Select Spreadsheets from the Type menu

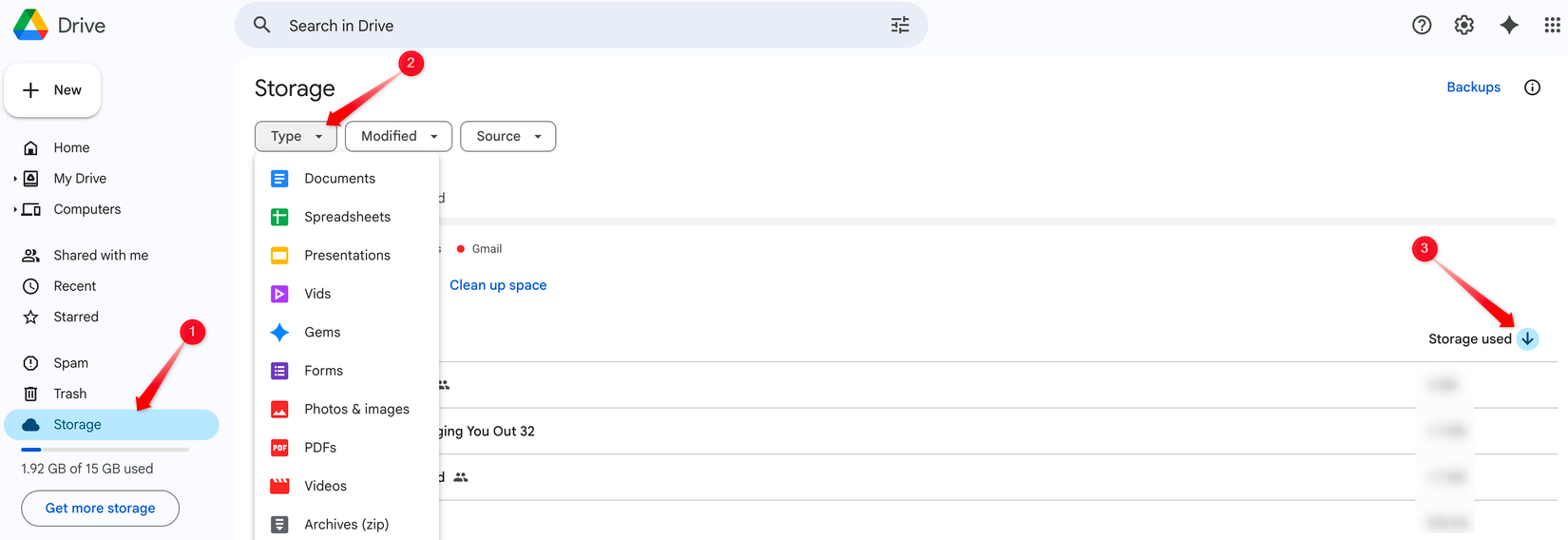tap(347, 217)
